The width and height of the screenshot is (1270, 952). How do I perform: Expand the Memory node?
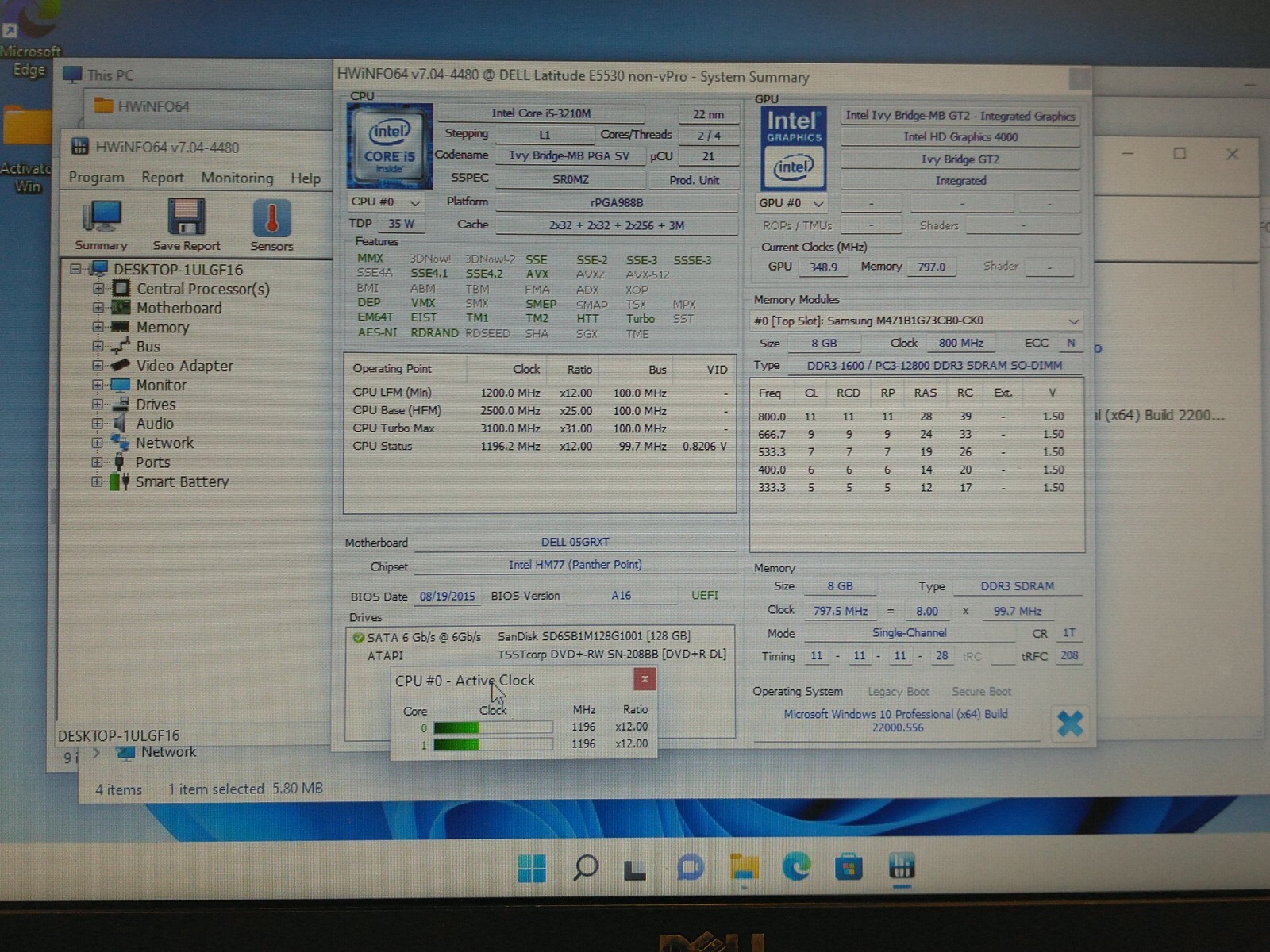click(98, 327)
